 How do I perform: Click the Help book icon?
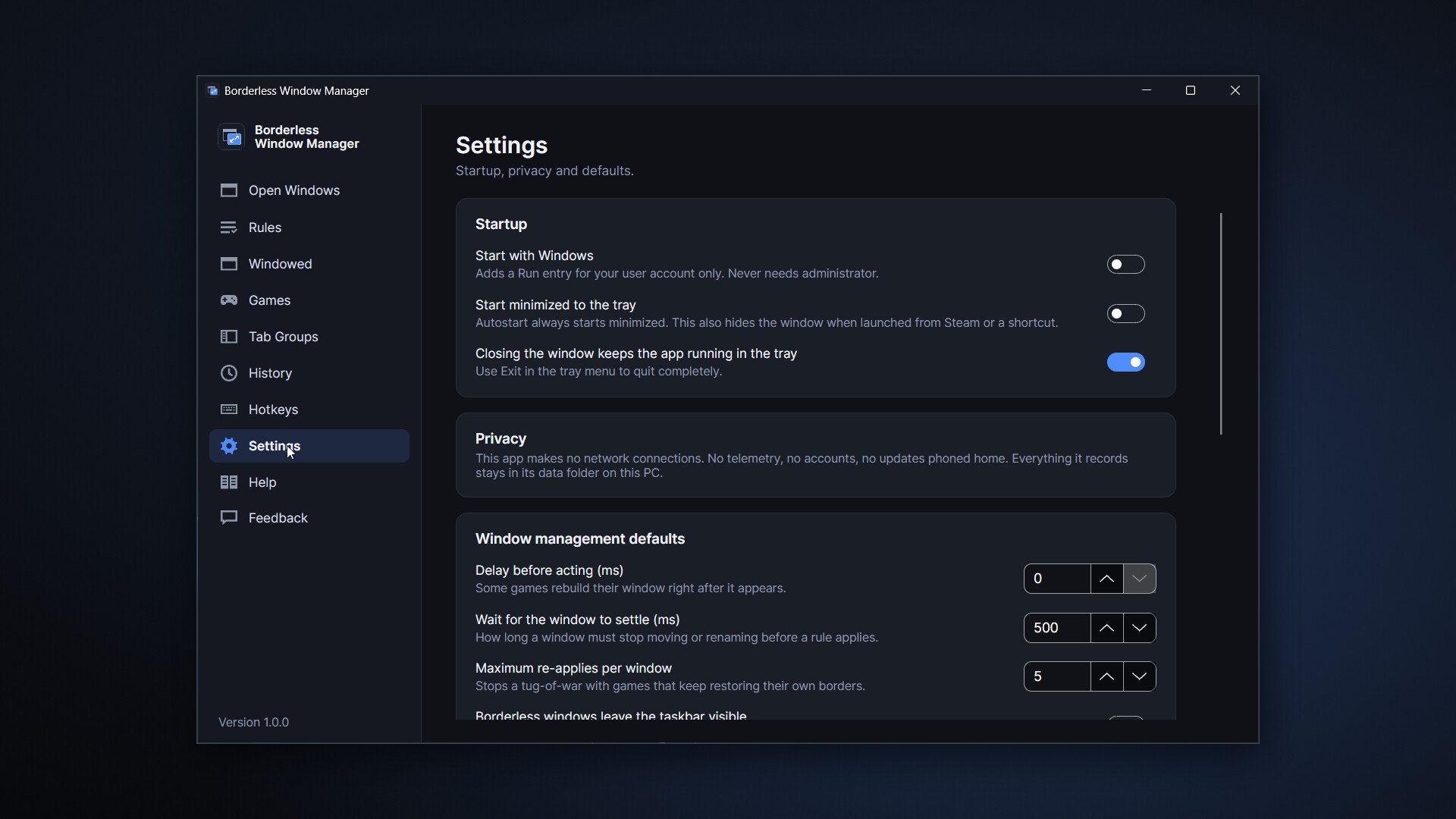coord(229,482)
